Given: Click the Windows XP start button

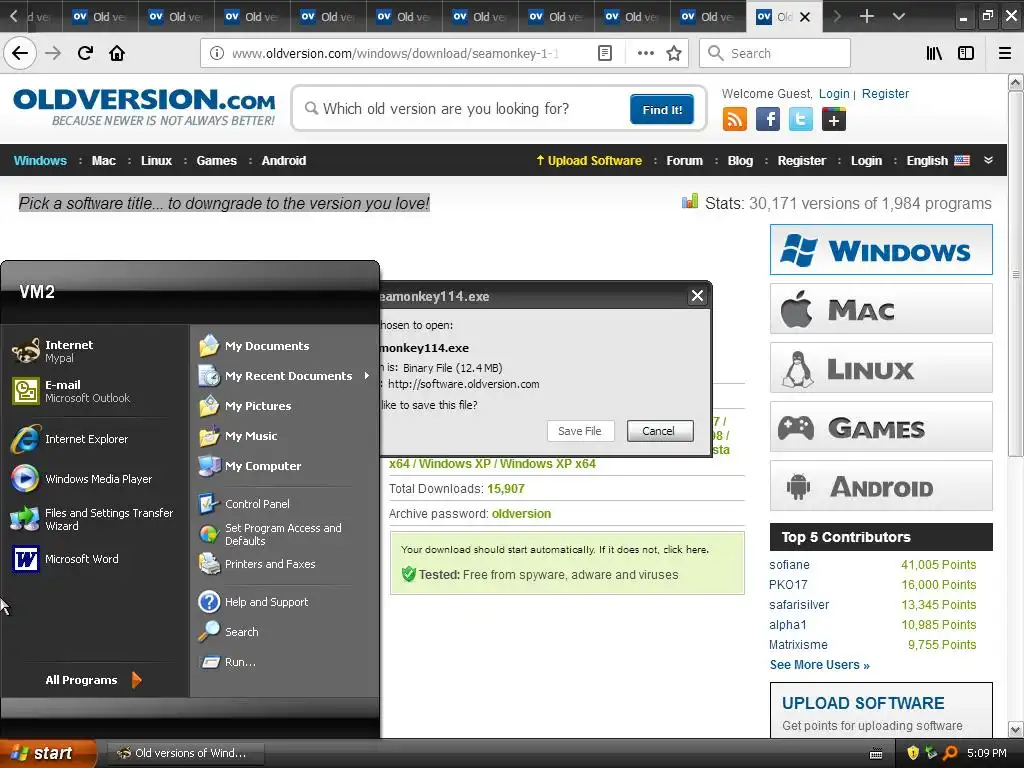Looking at the screenshot, I should [47, 753].
